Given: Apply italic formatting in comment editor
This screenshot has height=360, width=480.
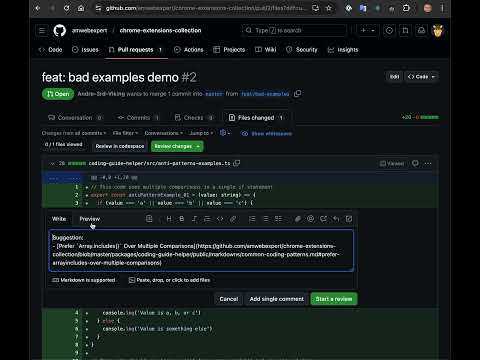Looking at the screenshot, I should pyautogui.click(x=194, y=219).
